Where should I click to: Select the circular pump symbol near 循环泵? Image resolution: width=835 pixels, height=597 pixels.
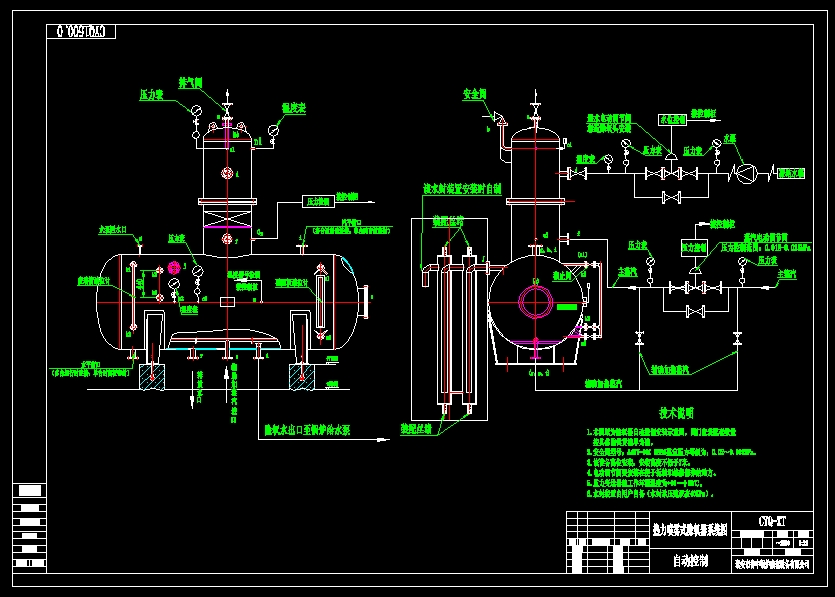coord(746,174)
